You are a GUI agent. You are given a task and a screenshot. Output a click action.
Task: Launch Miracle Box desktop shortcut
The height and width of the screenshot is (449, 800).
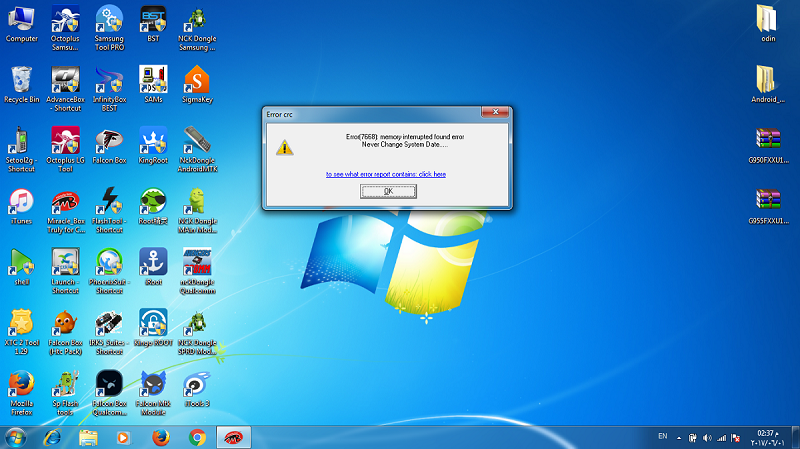65,210
